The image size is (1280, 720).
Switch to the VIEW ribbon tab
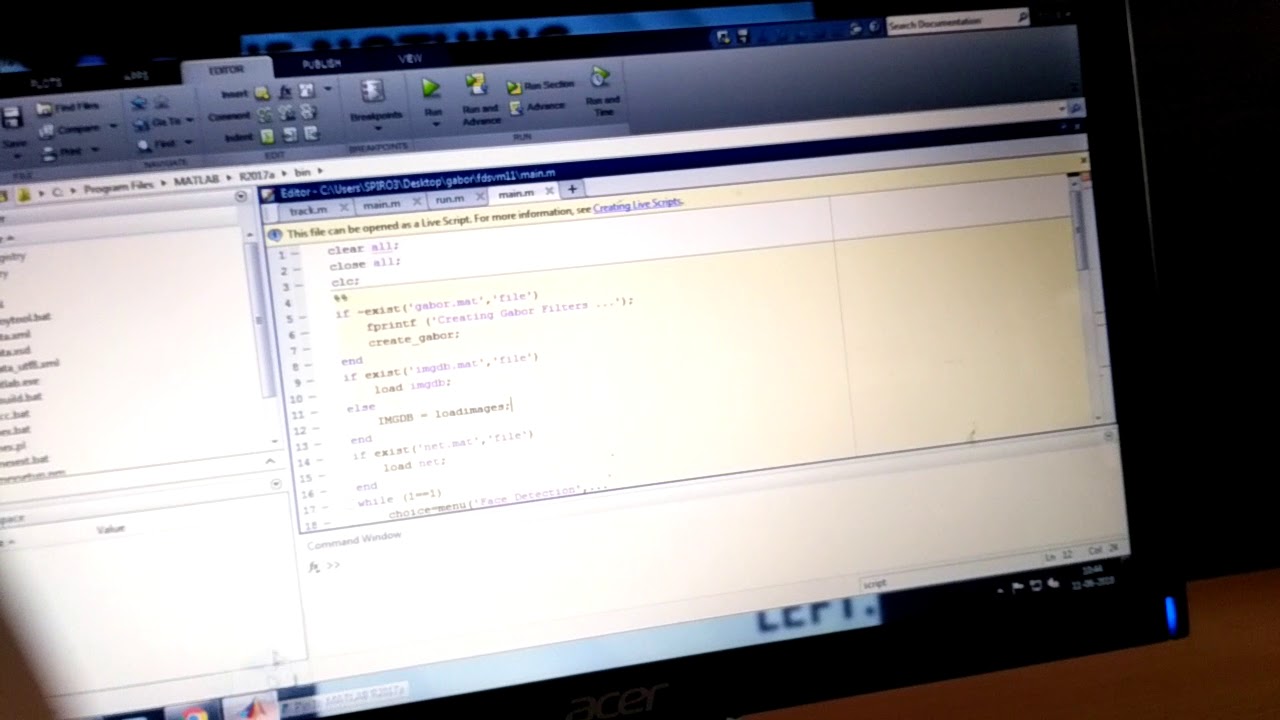tap(411, 59)
